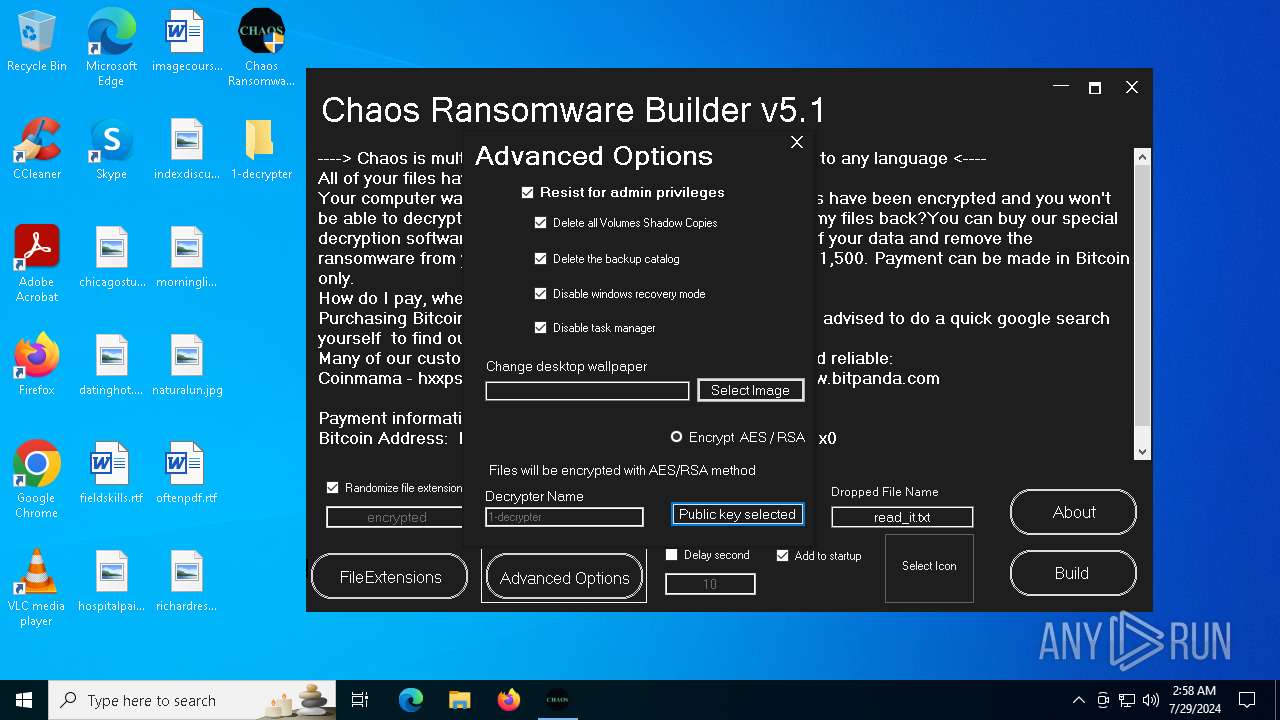The width and height of the screenshot is (1280, 720).
Task: Click the Select Icon box
Action: click(929, 567)
